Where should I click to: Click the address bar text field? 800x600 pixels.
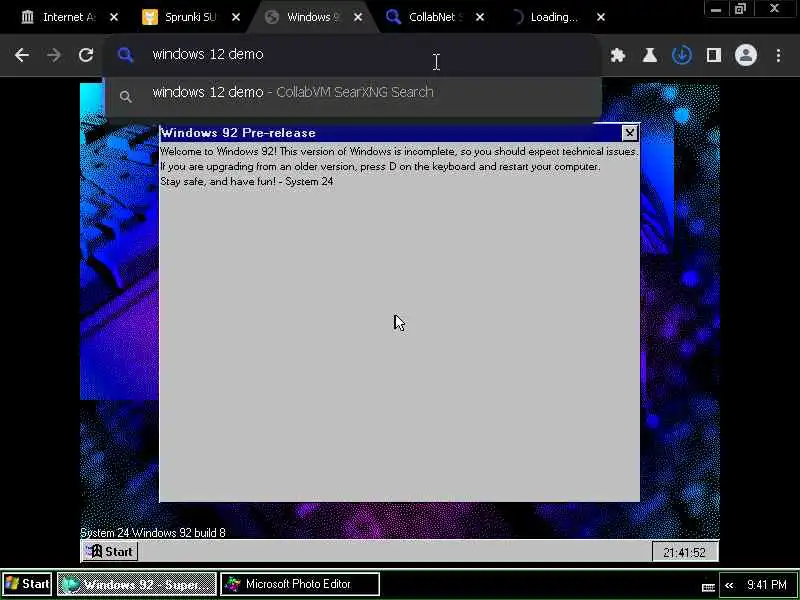click(x=352, y=55)
